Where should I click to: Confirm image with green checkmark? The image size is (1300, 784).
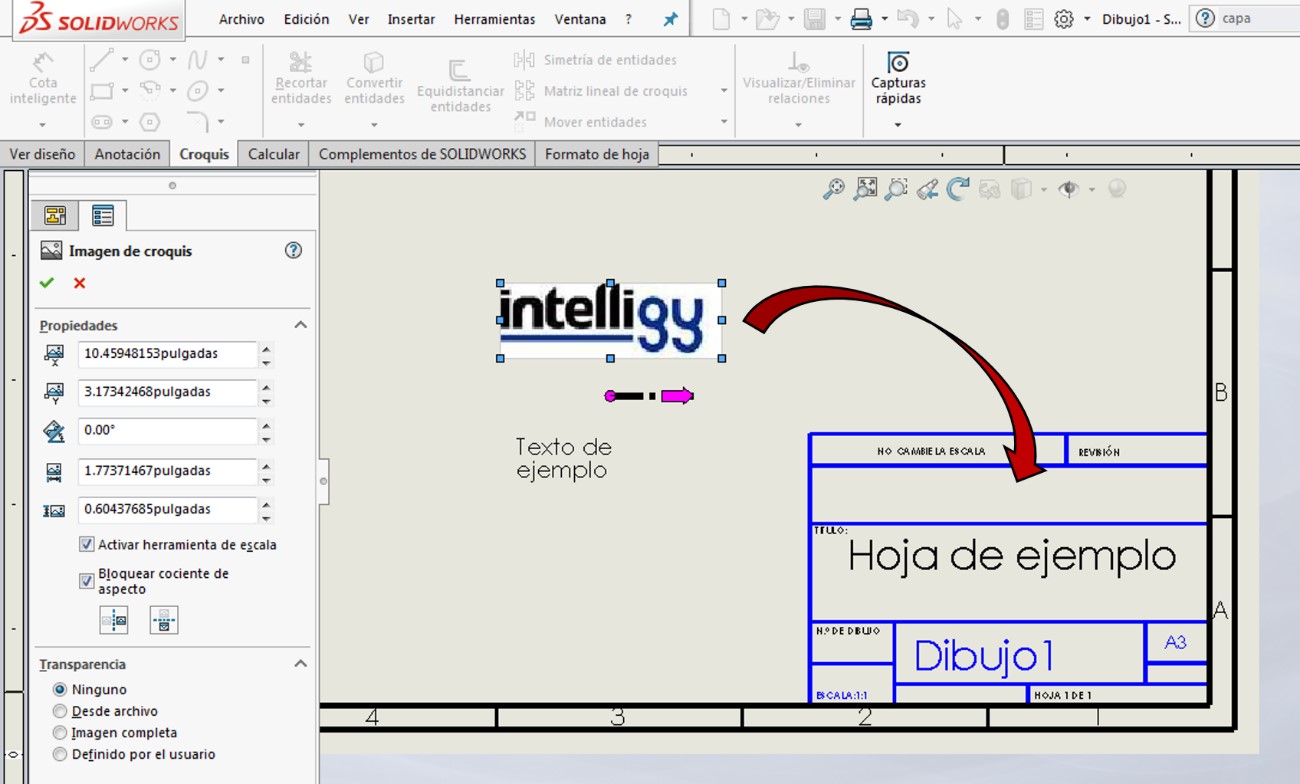click(46, 283)
